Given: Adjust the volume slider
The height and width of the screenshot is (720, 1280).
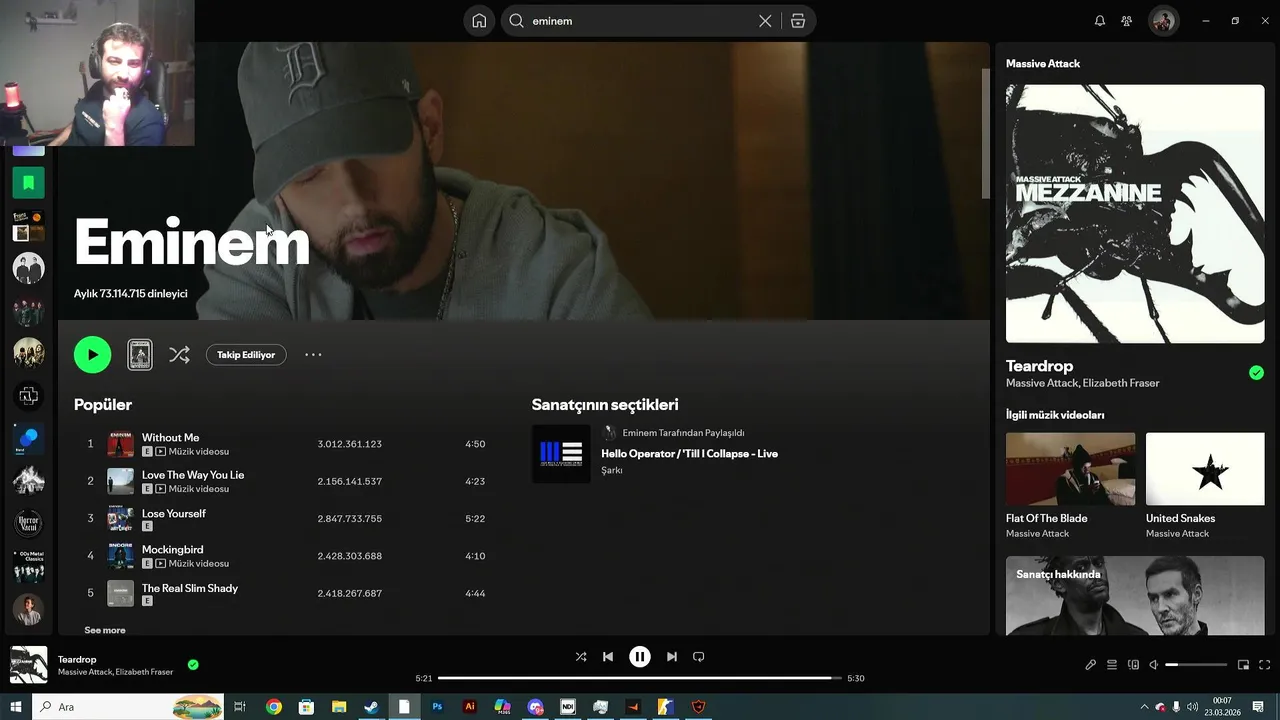Looking at the screenshot, I should tap(1196, 665).
